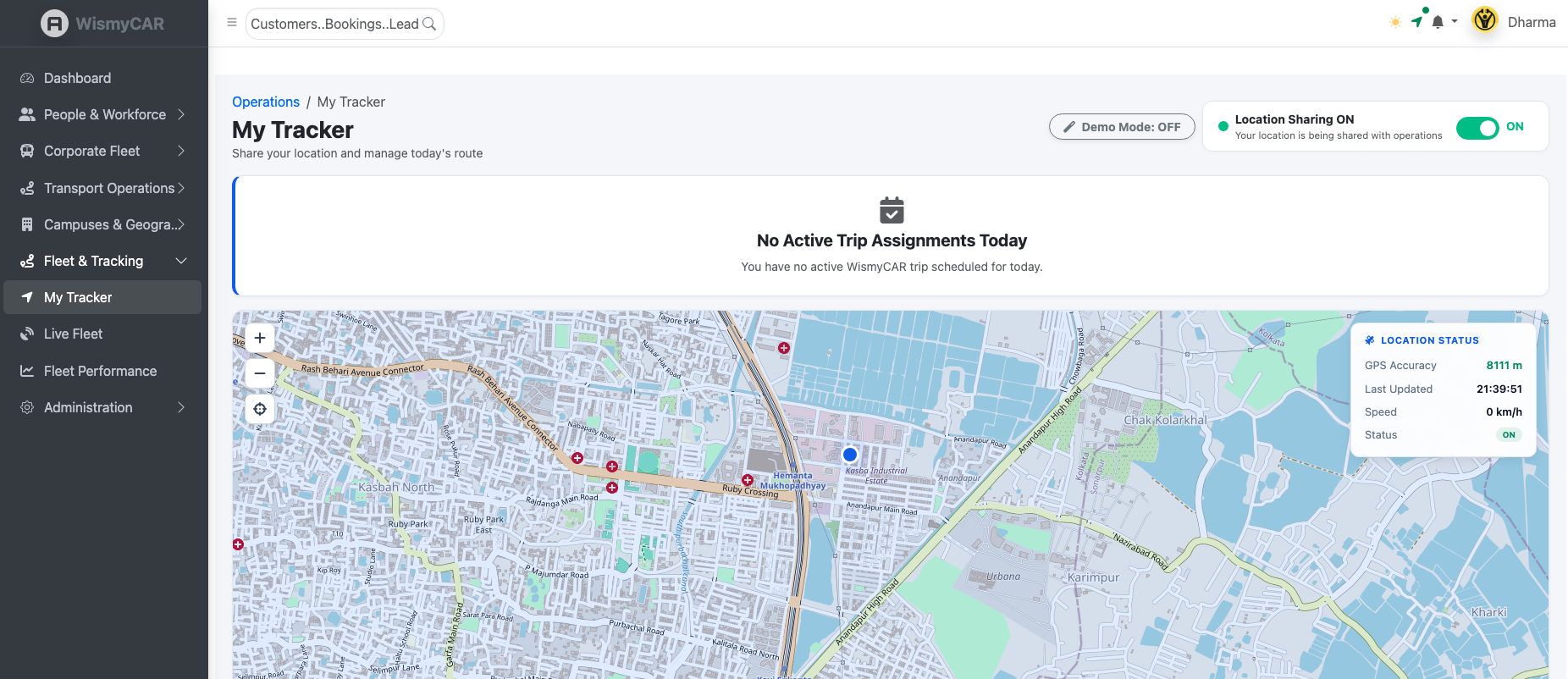Recenter map with the crosshair button
This screenshot has width=1568, height=679.
[260, 409]
